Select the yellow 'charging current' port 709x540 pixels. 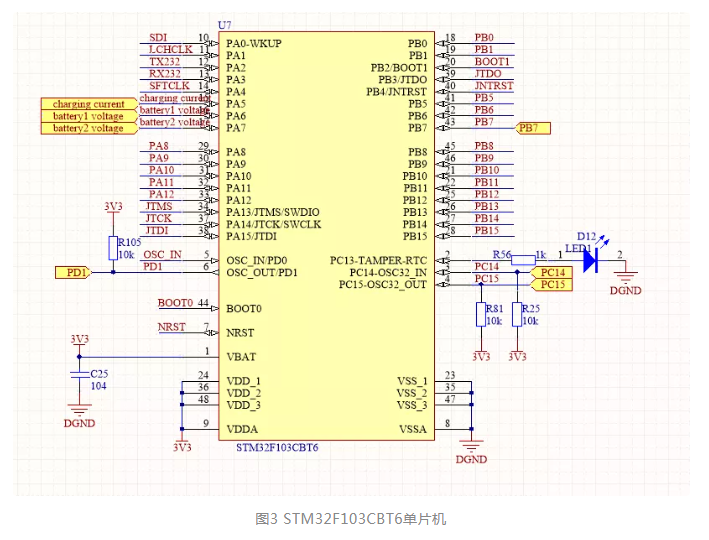click(x=89, y=104)
